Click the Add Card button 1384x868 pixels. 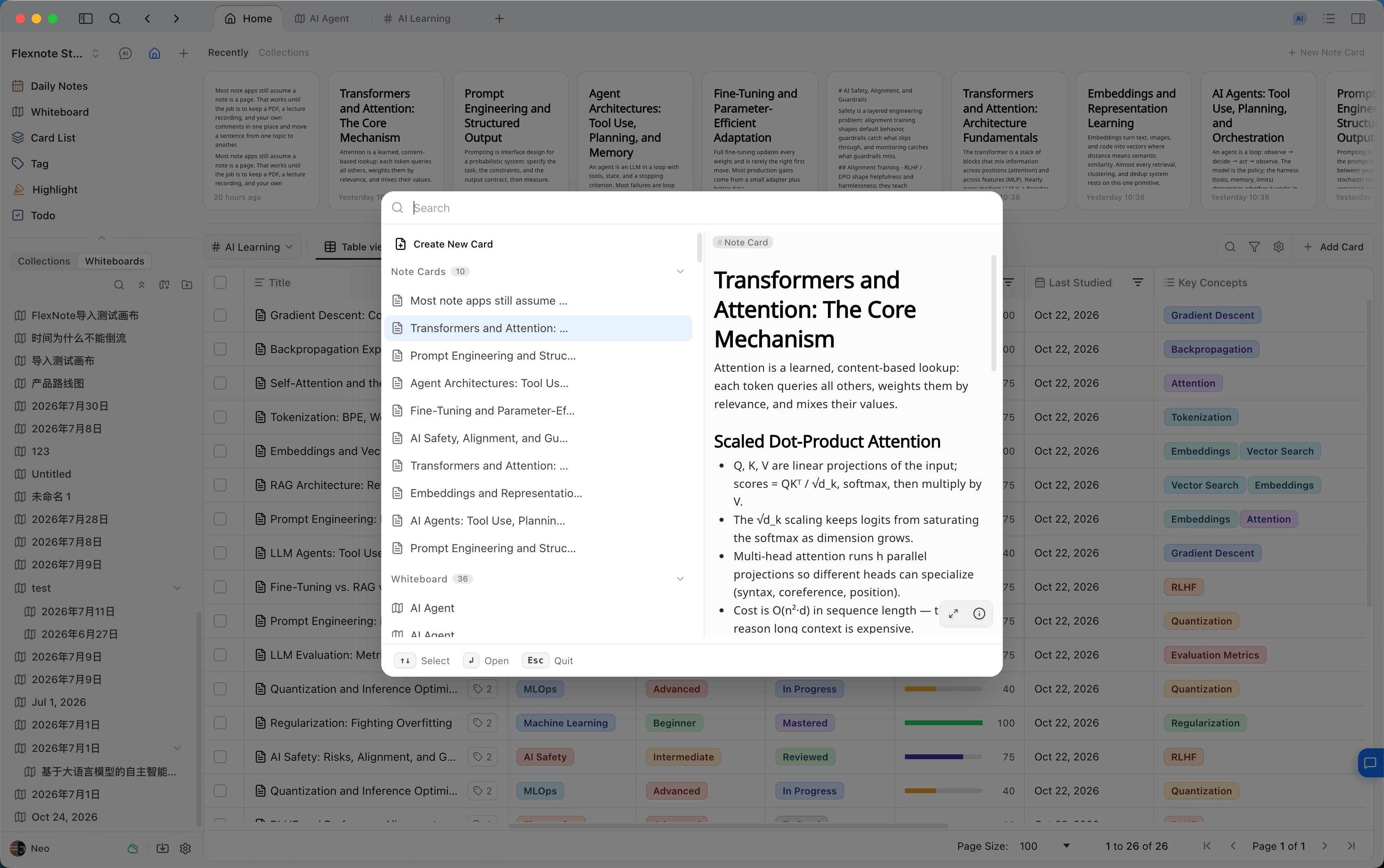(x=1333, y=247)
